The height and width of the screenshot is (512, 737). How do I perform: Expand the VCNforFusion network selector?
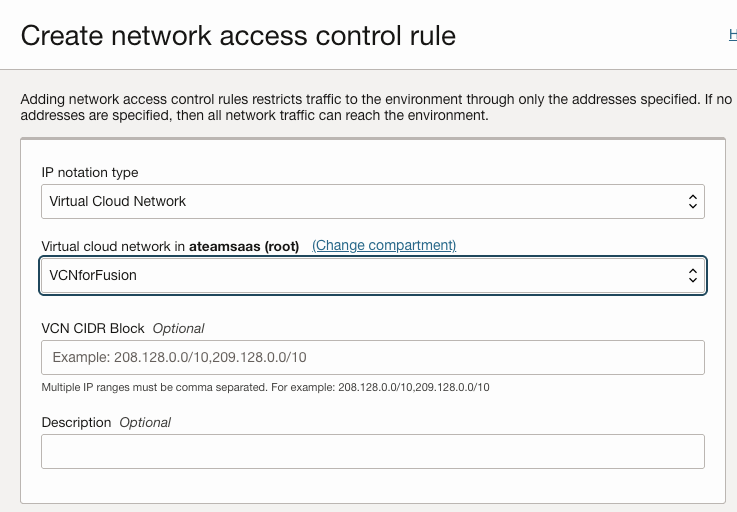(372, 275)
